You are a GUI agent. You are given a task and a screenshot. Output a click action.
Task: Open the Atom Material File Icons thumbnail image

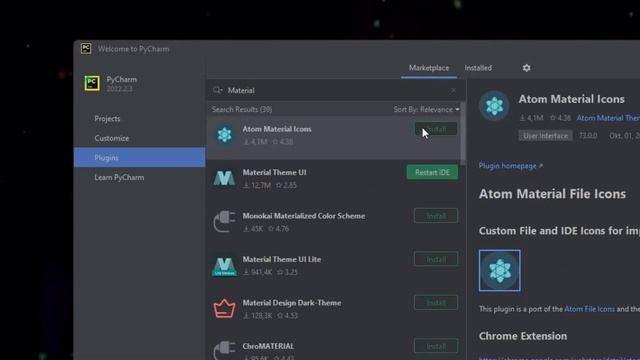(x=500, y=271)
